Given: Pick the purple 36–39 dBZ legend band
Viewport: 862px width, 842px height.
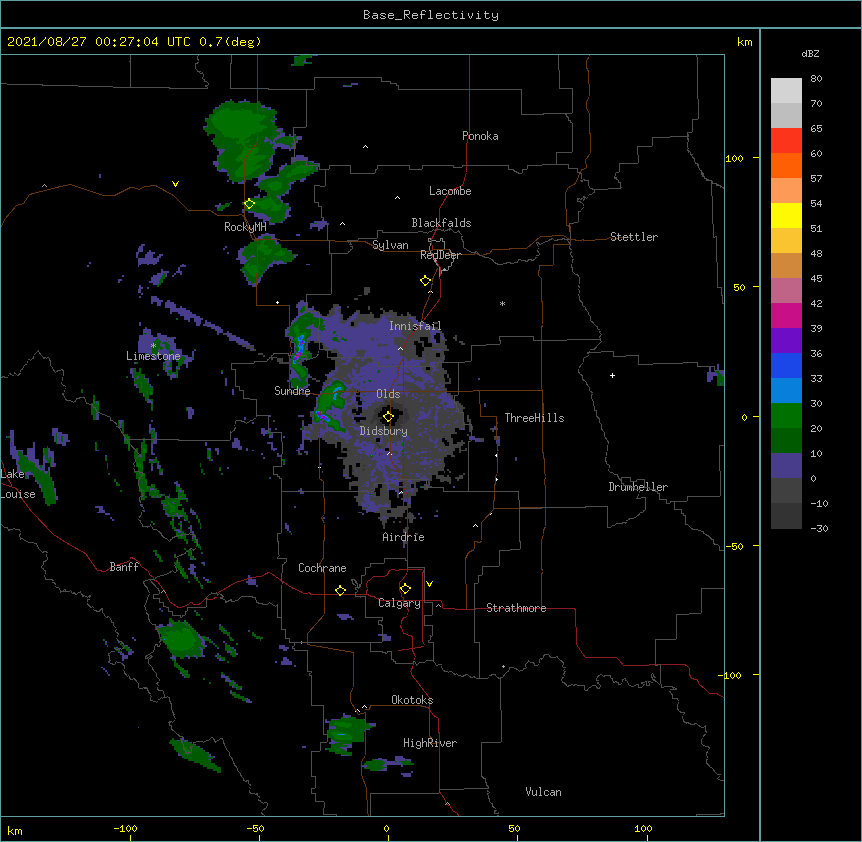Looking at the screenshot, I should click(x=786, y=341).
